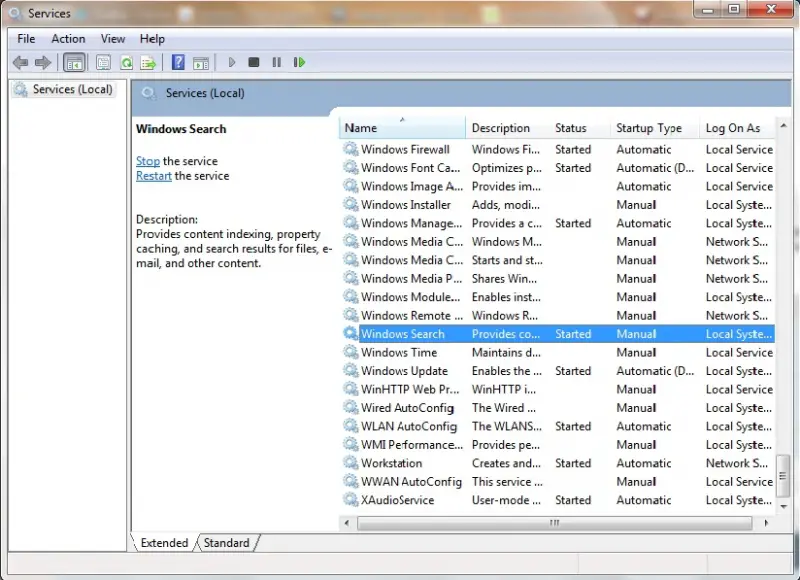This screenshot has height=580, width=800.
Task: Sort by the Status column header
Action: (x=580, y=128)
